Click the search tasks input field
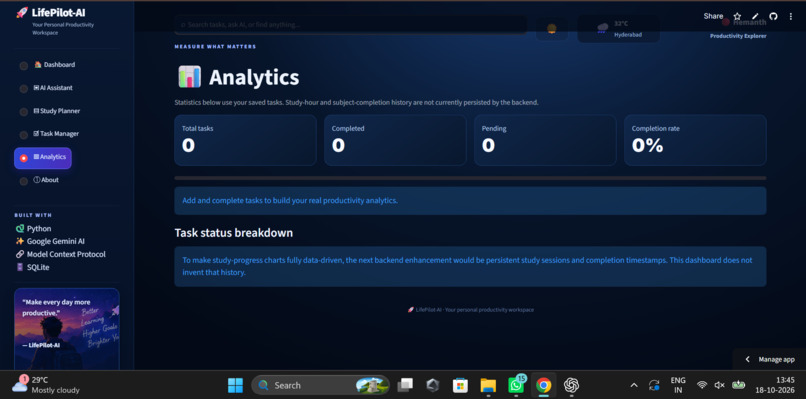 (351, 25)
